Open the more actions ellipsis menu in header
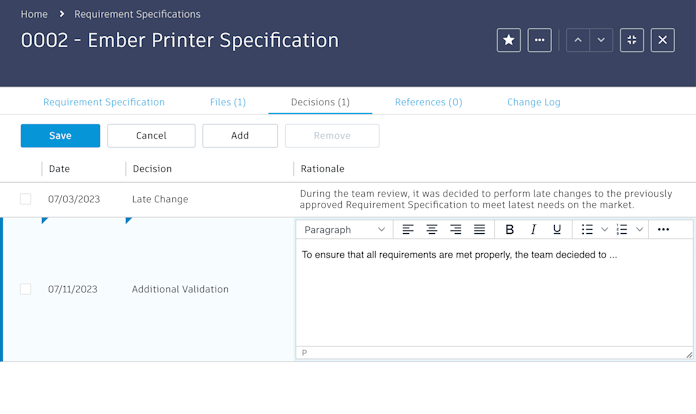Screen dimensions: 696x414 point(540,40)
